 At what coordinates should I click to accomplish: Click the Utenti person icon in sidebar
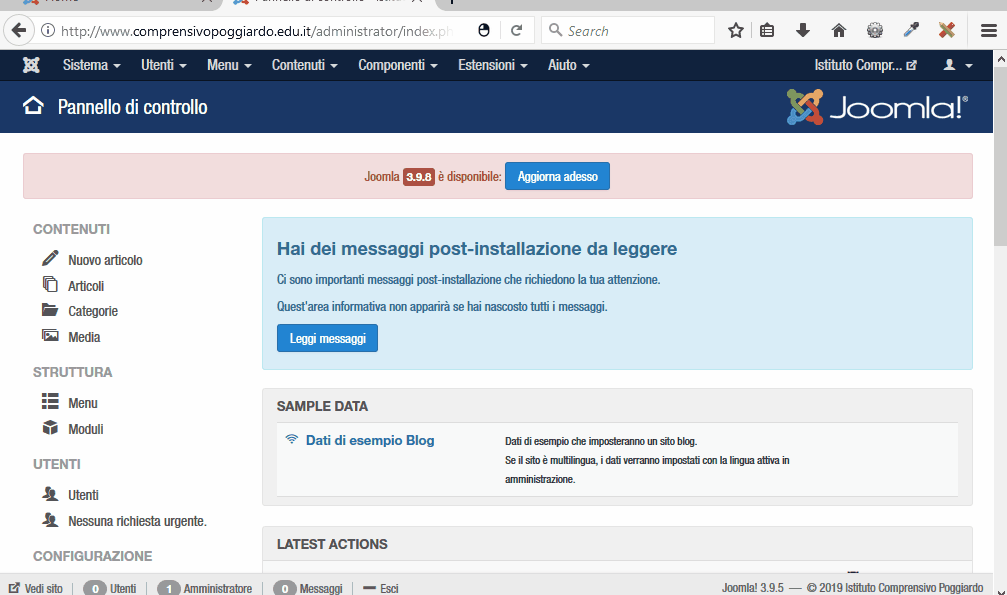[50, 493]
